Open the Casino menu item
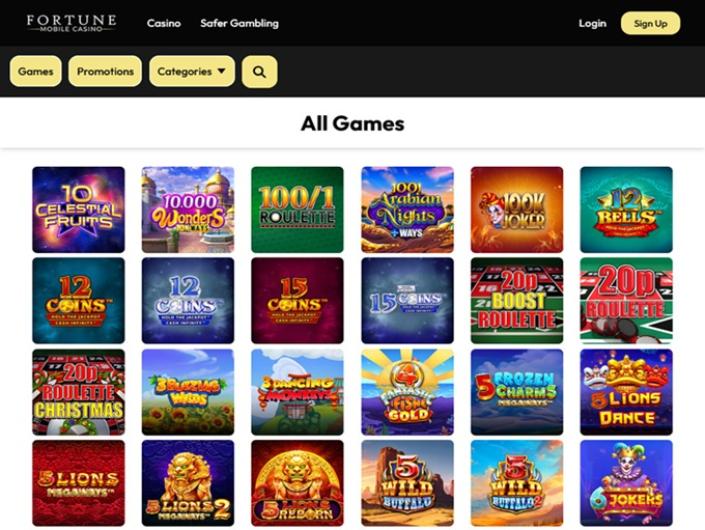Image resolution: width=705 pixels, height=530 pixels. click(x=164, y=23)
